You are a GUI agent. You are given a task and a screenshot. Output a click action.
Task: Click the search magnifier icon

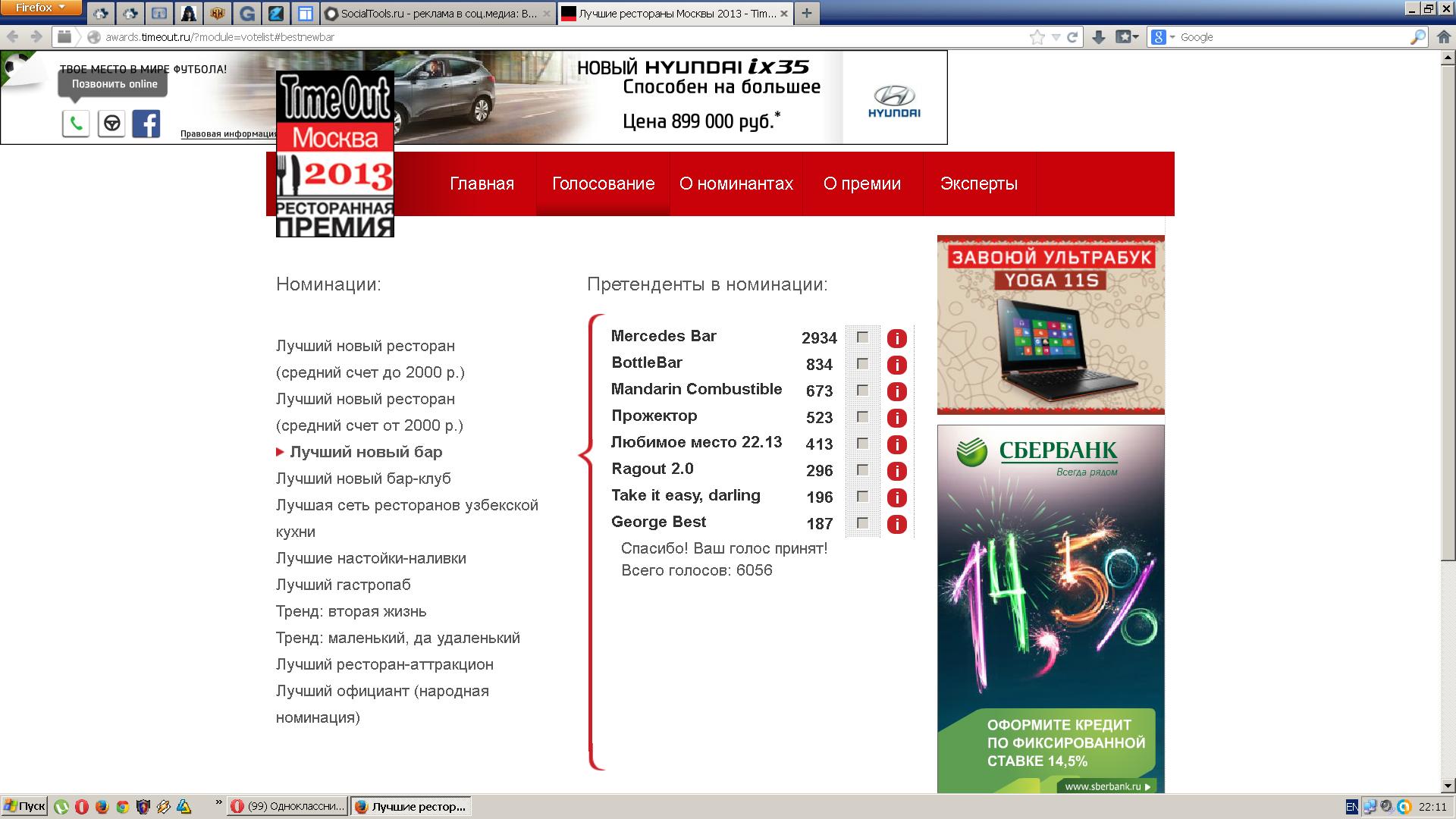tap(1417, 37)
